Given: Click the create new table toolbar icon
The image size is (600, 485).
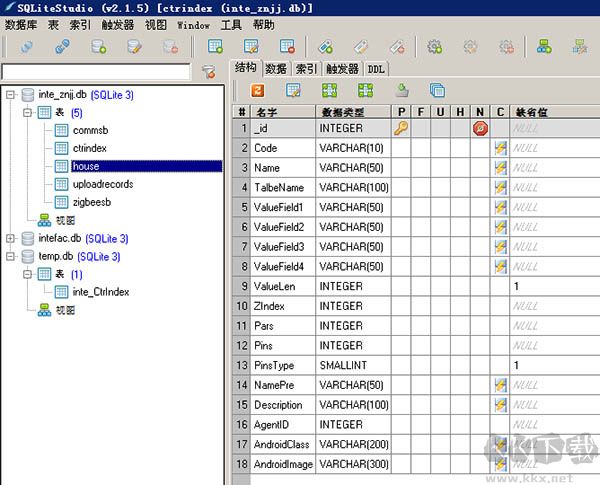Looking at the screenshot, I should tap(215, 46).
